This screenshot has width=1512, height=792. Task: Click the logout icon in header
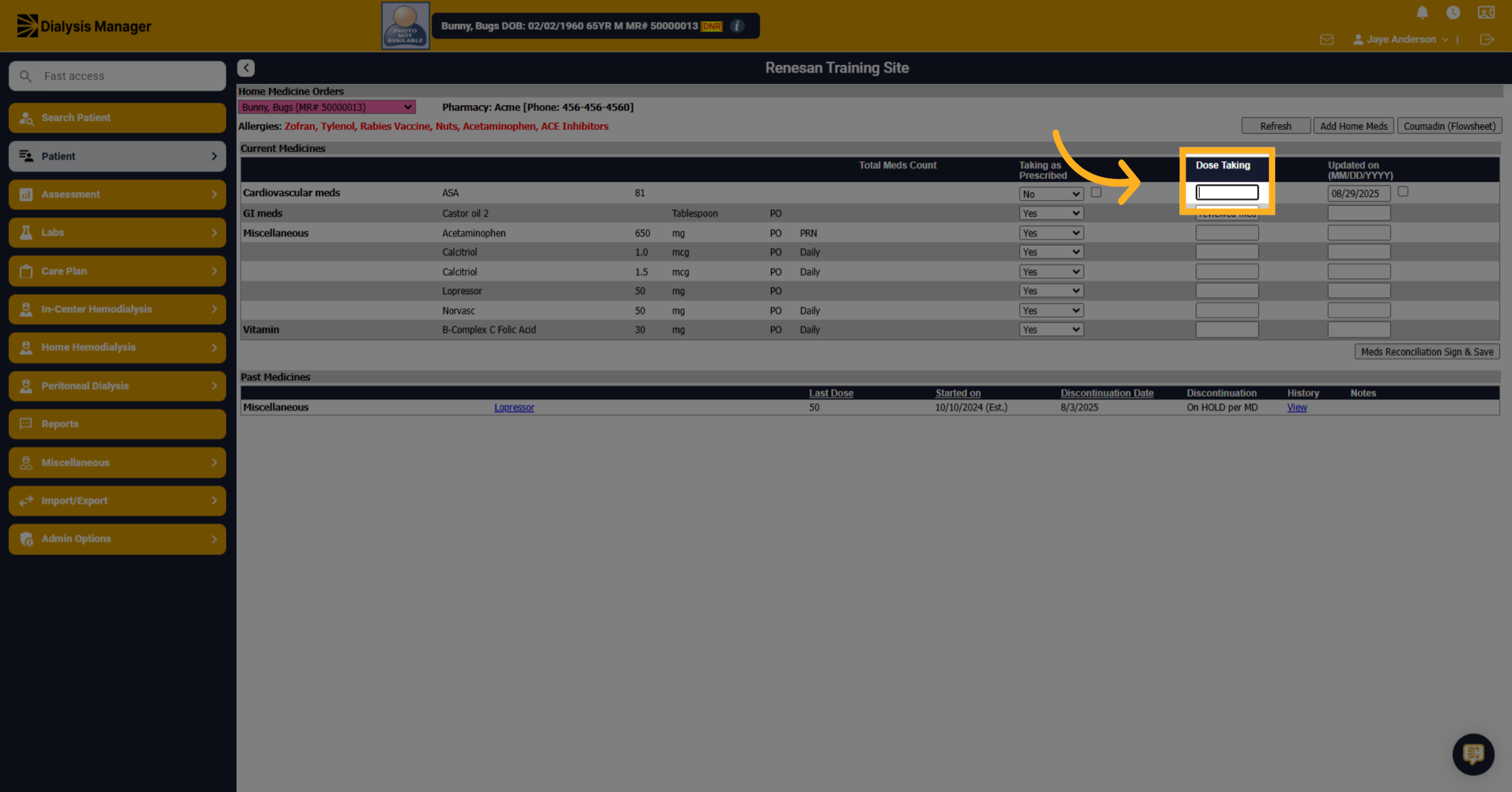point(1487,40)
